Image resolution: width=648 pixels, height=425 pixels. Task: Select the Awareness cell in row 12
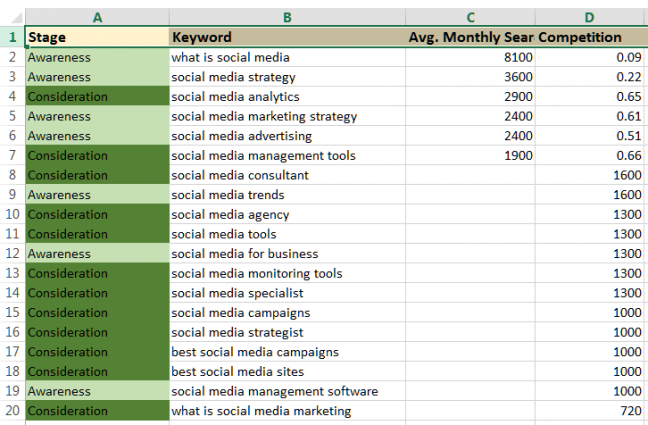pyautogui.click(x=97, y=253)
